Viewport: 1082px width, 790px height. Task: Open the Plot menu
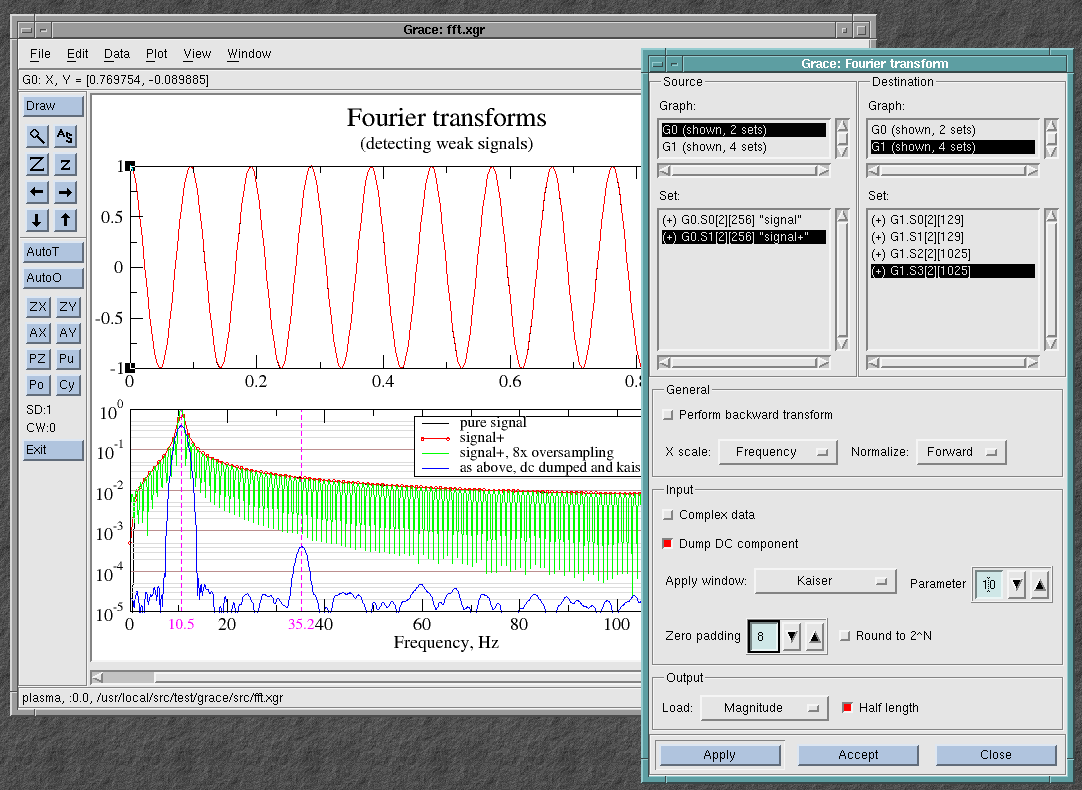click(156, 54)
